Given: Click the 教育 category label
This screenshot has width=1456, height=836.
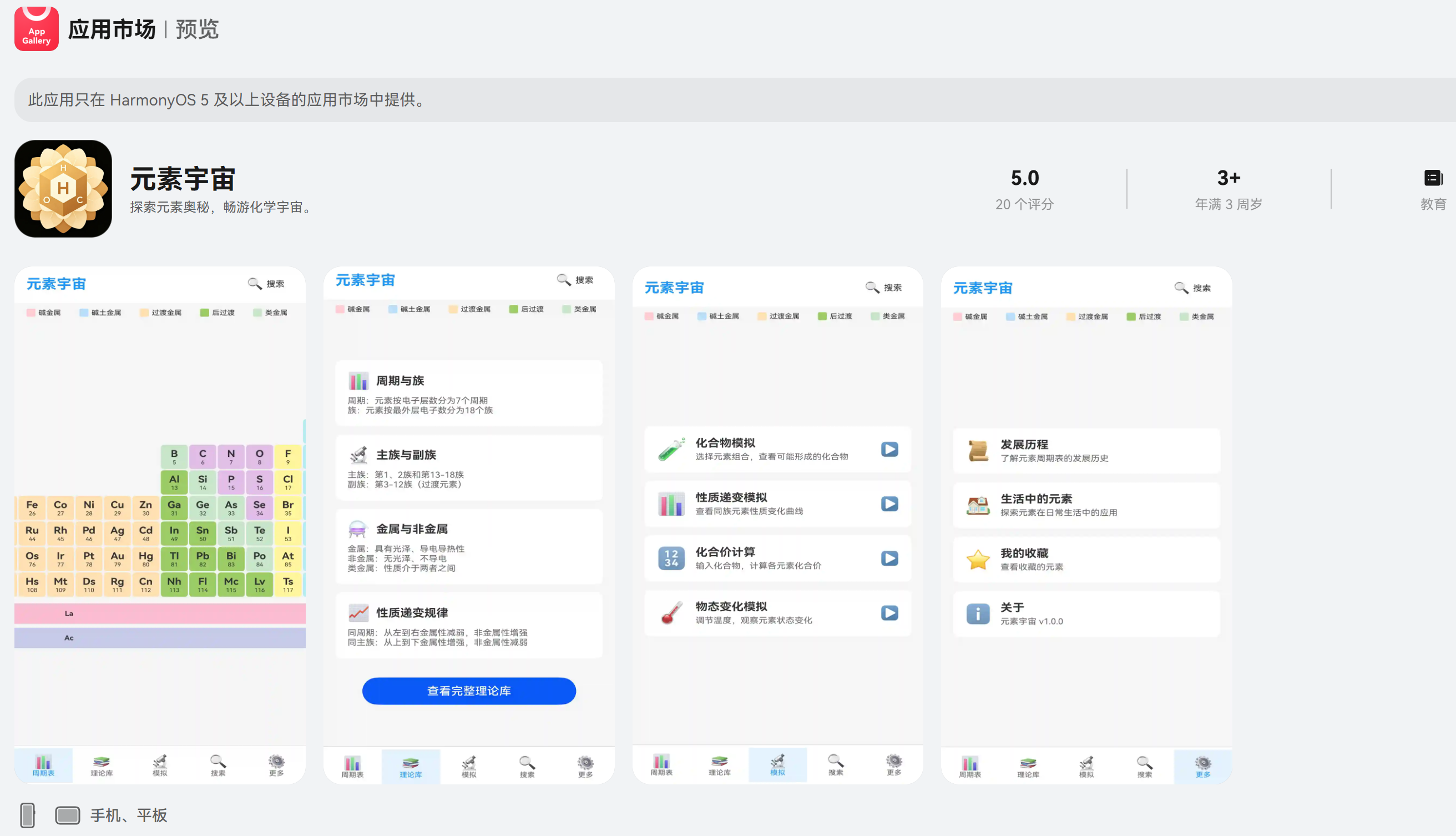Looking at the screenshot, I should 1433,204.
